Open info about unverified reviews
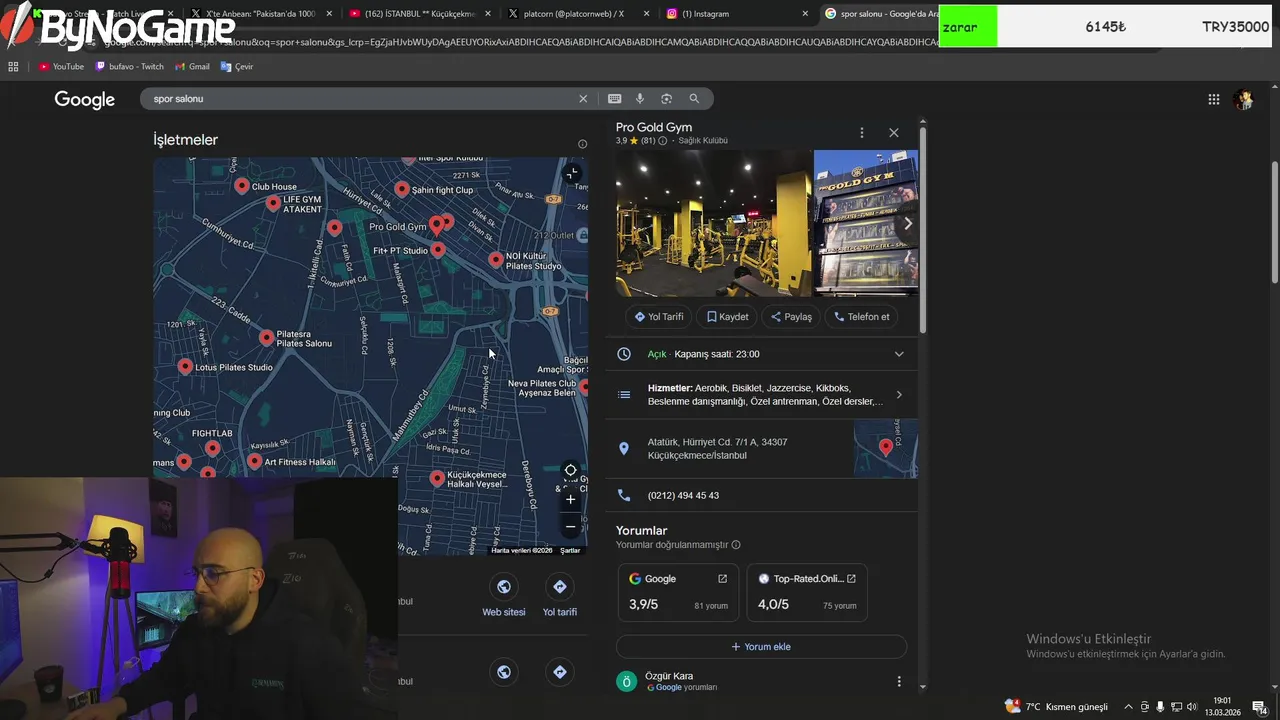Viewport: 1280px width, 720px height. (x=736, y=545)
